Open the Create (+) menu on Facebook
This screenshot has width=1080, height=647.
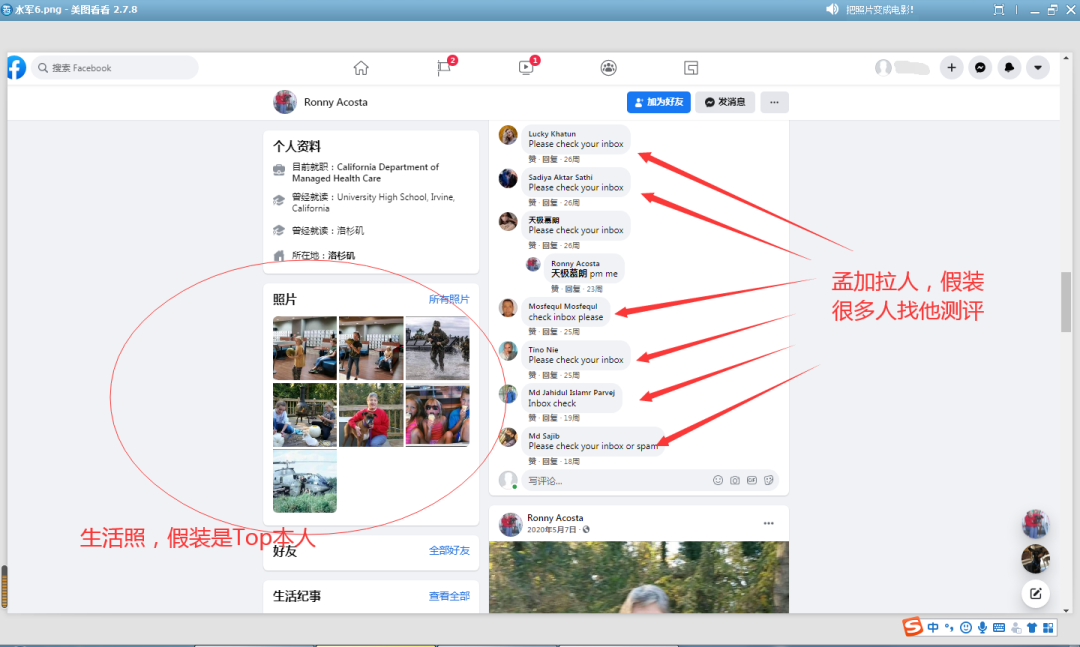(952, 68)
